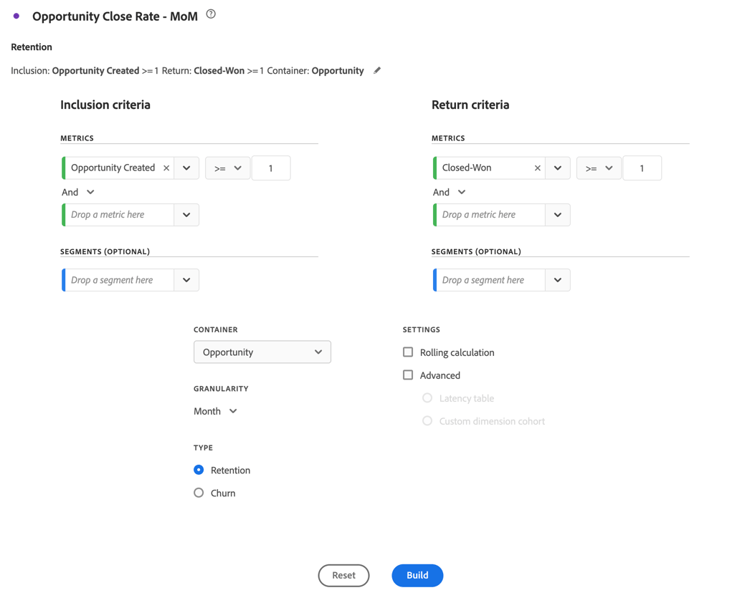Open the Closed-Won metric dropdown

click(558, 168)
